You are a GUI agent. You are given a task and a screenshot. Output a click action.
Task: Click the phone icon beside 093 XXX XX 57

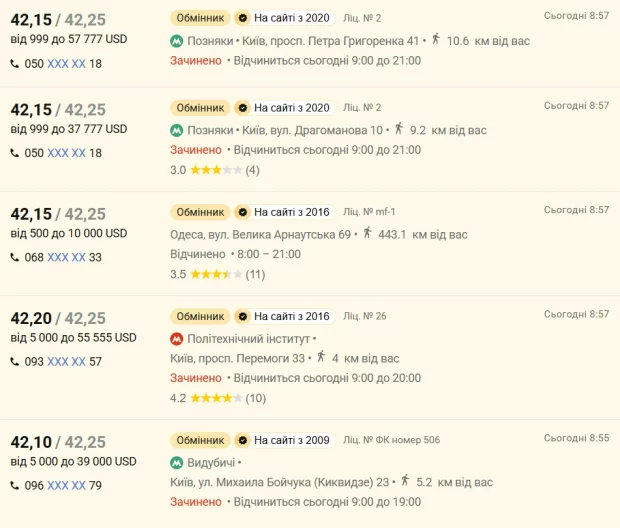coord(15,362)
